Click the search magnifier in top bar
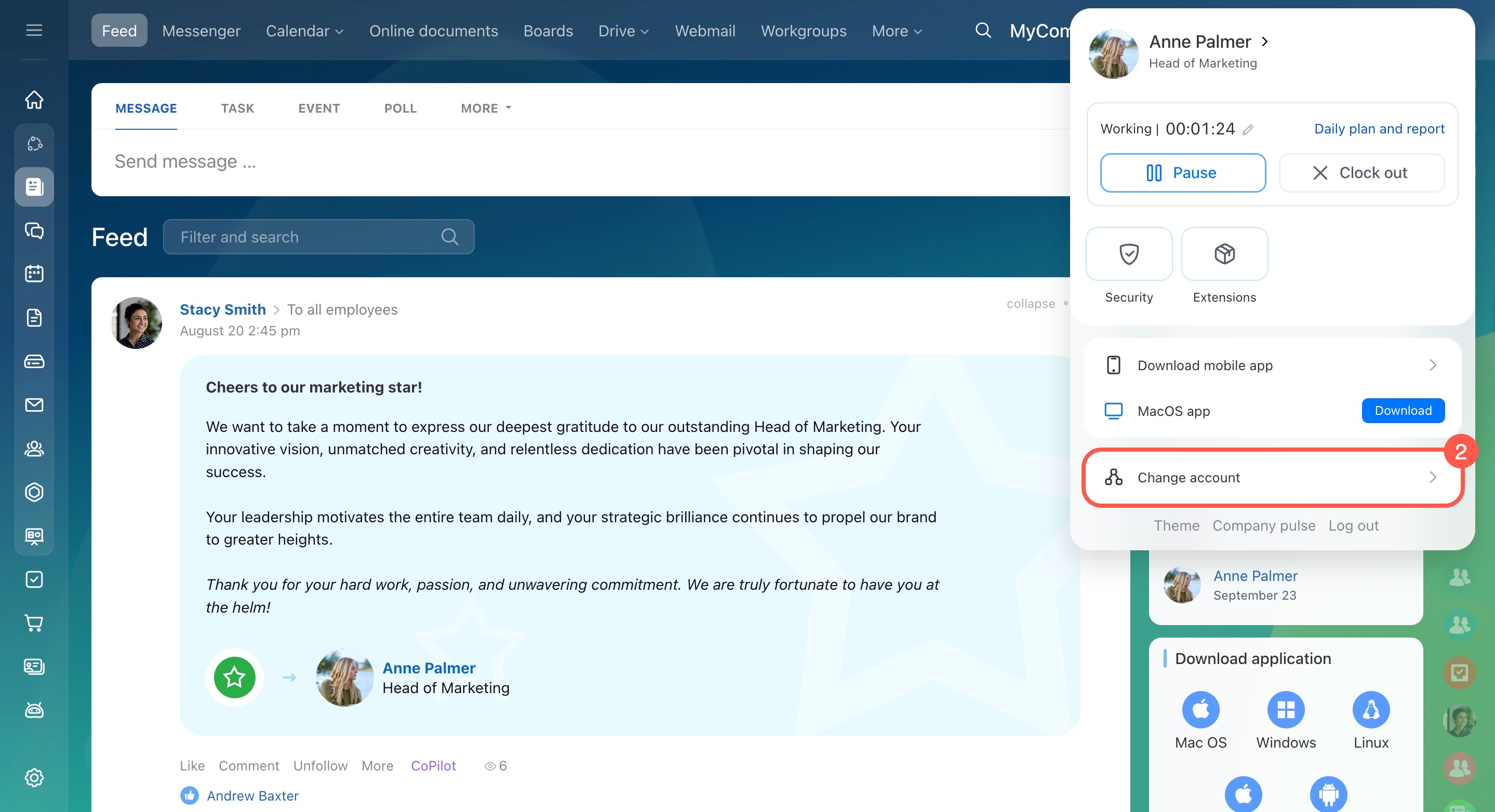Image resolution: width=1495 pixels, height=812 pixels. (x=982, y=30)
